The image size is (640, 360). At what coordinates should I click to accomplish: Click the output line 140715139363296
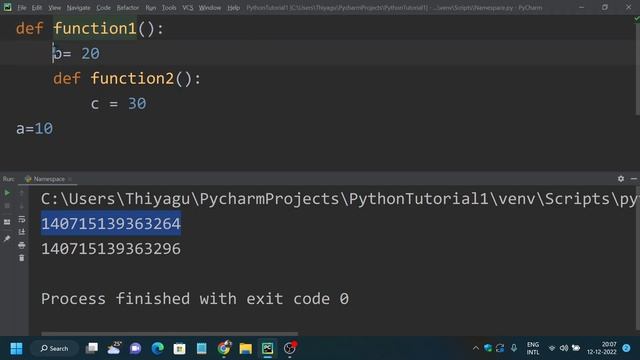[x=111, y=249]
